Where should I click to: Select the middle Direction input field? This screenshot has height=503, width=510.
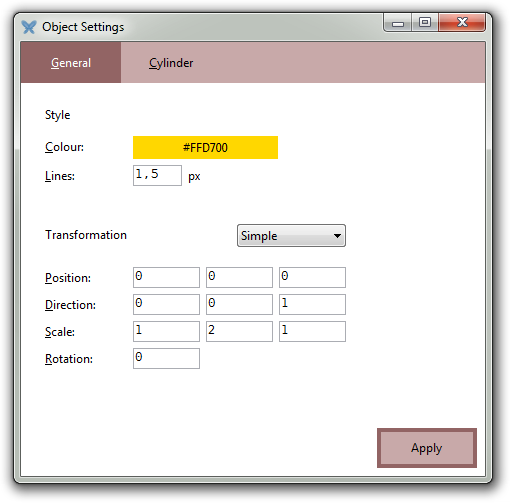click(x=239, y=304)
